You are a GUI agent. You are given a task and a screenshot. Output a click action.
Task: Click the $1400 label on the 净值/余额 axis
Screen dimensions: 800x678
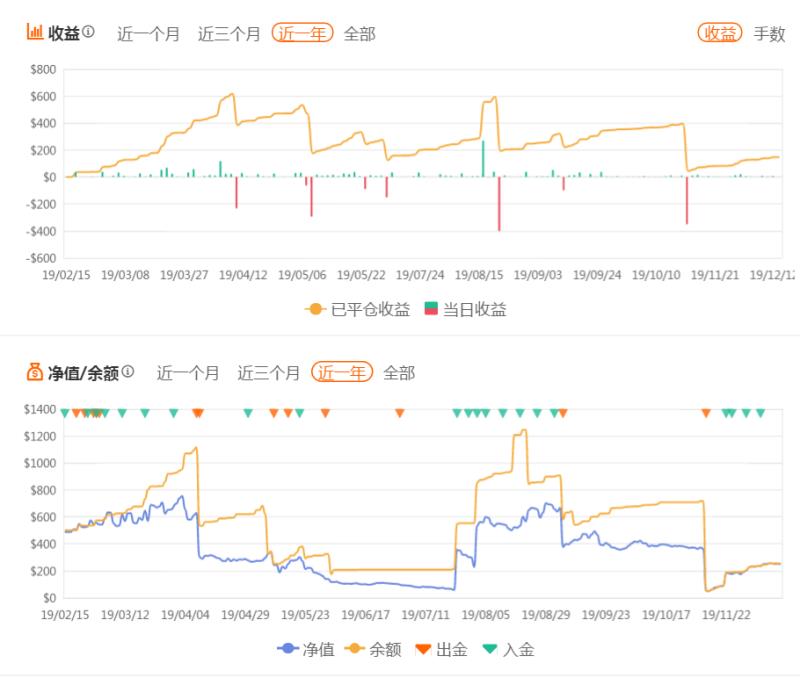pyautogui.click(x=40, y=409)
